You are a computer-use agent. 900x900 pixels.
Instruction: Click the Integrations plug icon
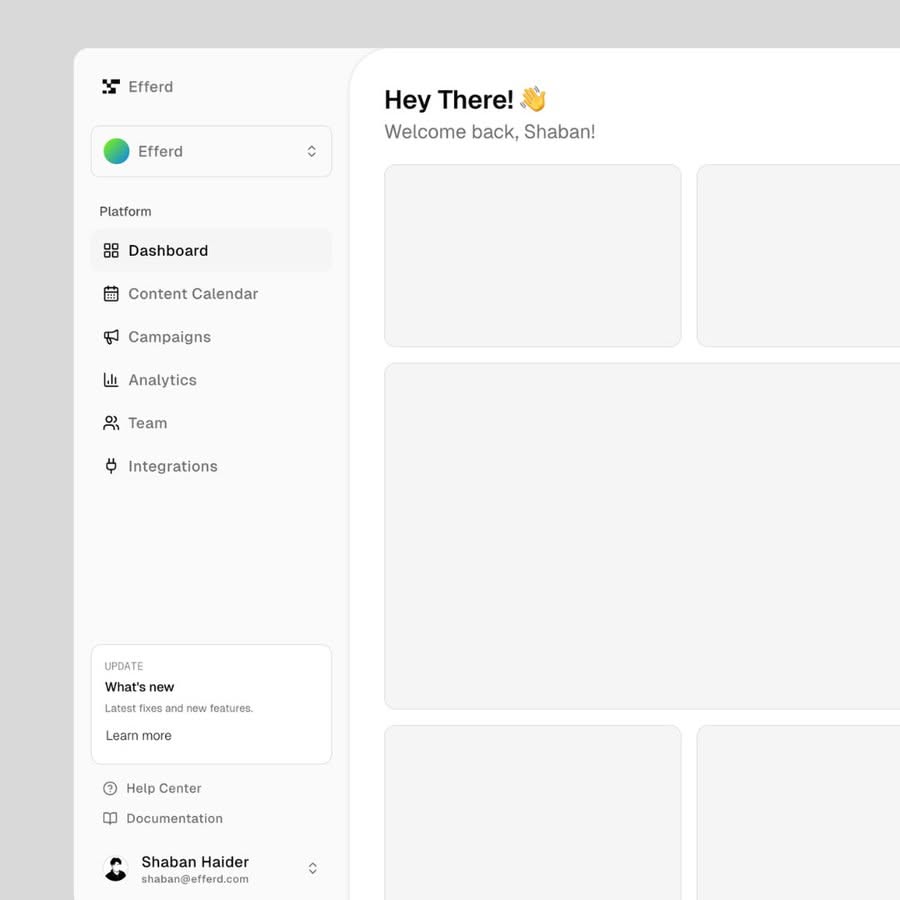click(111, 466)
